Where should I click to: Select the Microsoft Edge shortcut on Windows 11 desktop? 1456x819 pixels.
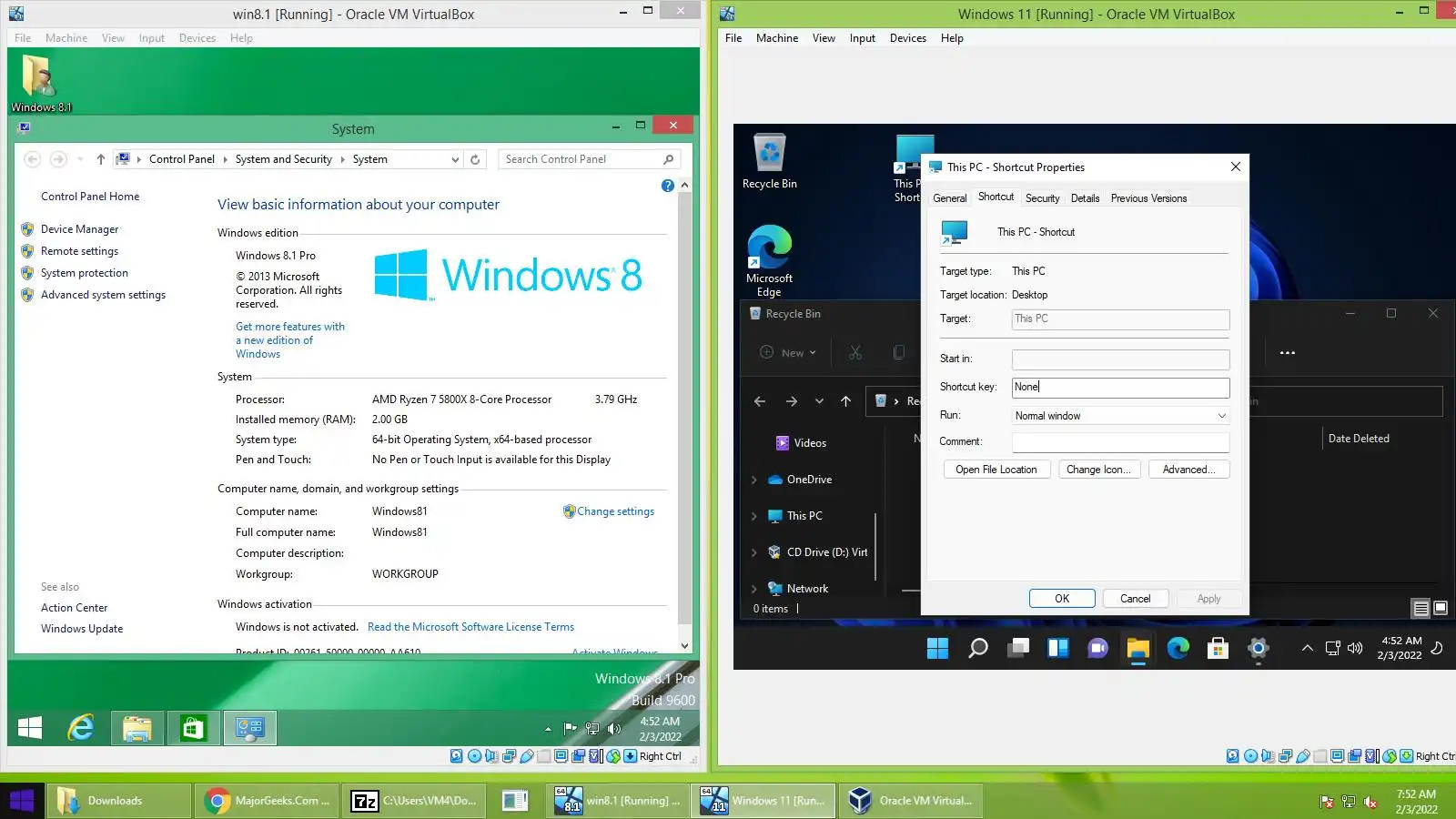click(x=770, y=261)
